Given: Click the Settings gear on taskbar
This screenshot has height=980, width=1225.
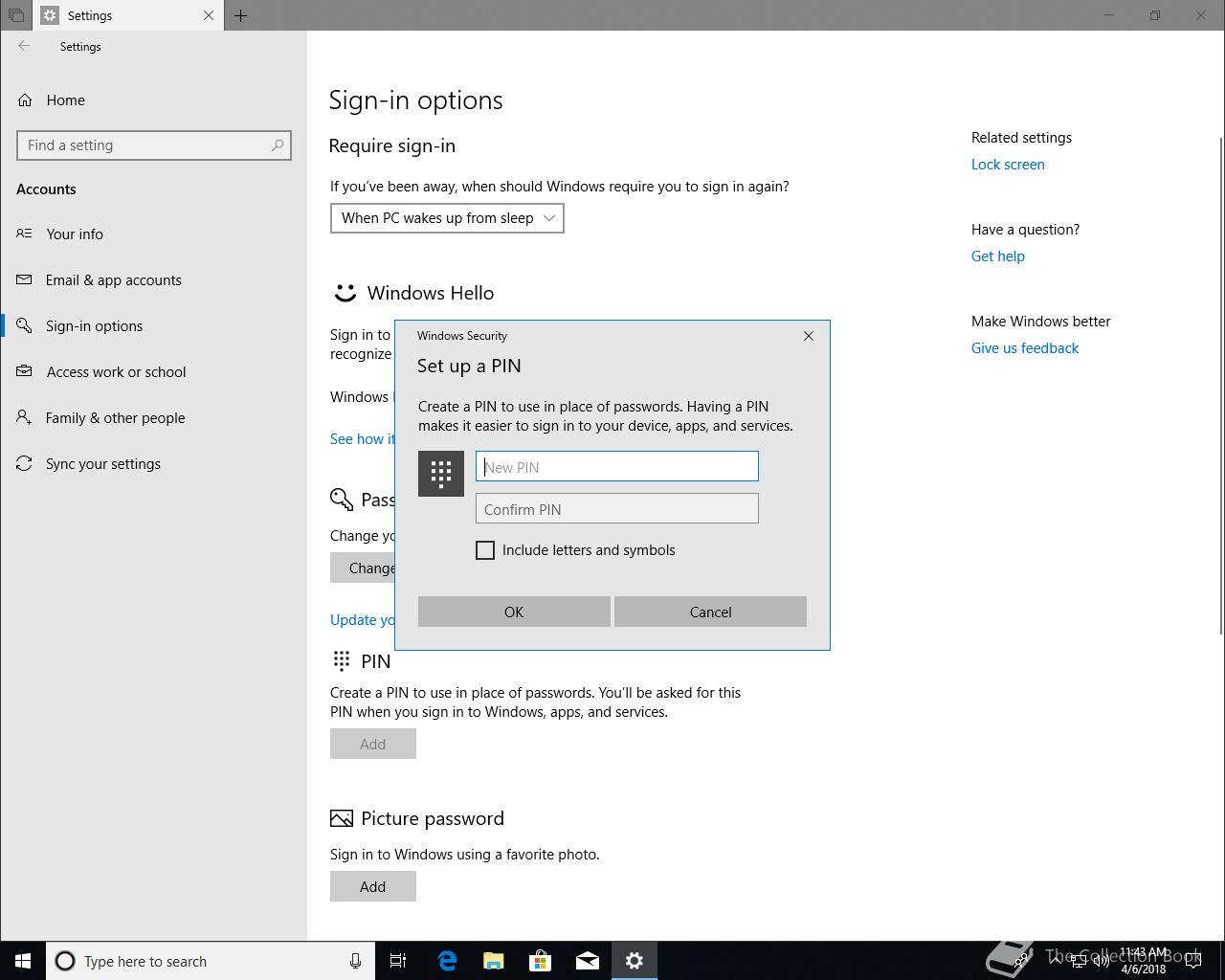Looking at the screenshot, I should 635,961.
